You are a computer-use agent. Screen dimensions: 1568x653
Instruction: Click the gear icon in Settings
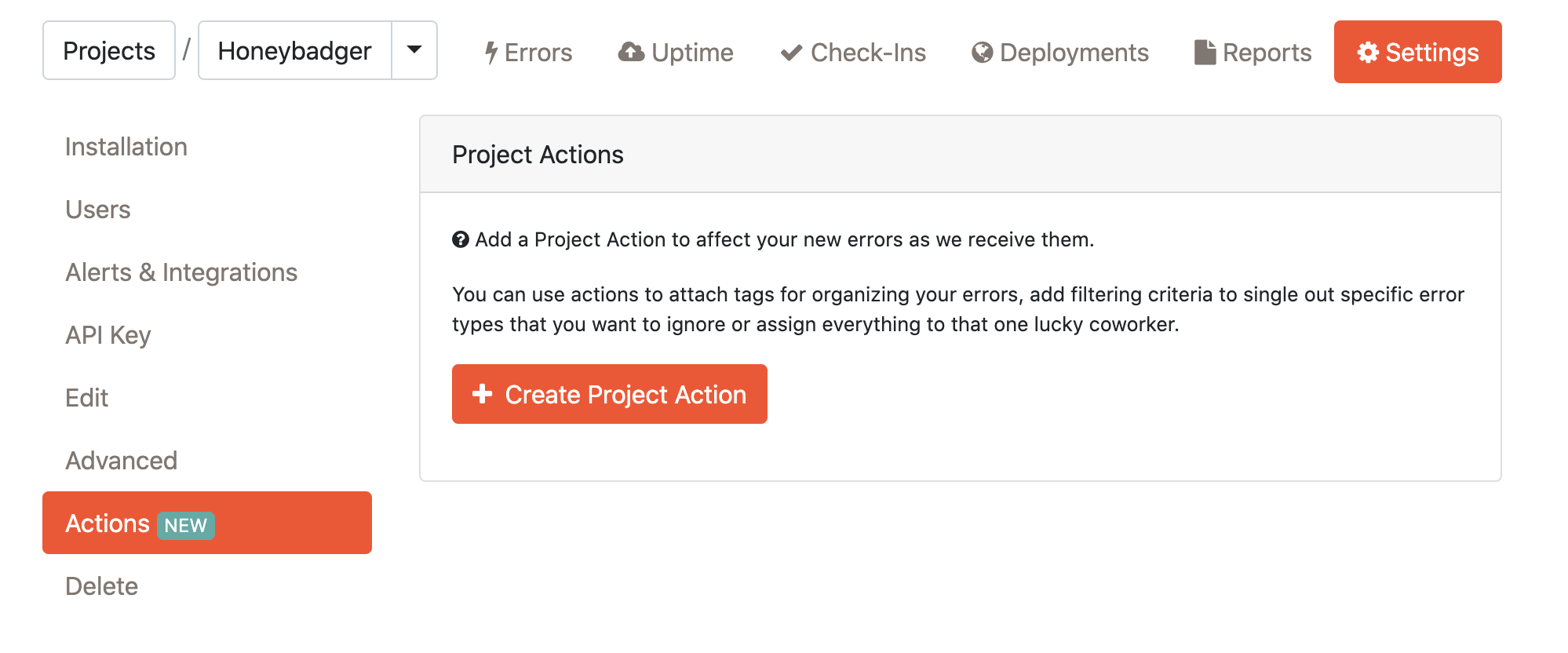point(1368,53)
